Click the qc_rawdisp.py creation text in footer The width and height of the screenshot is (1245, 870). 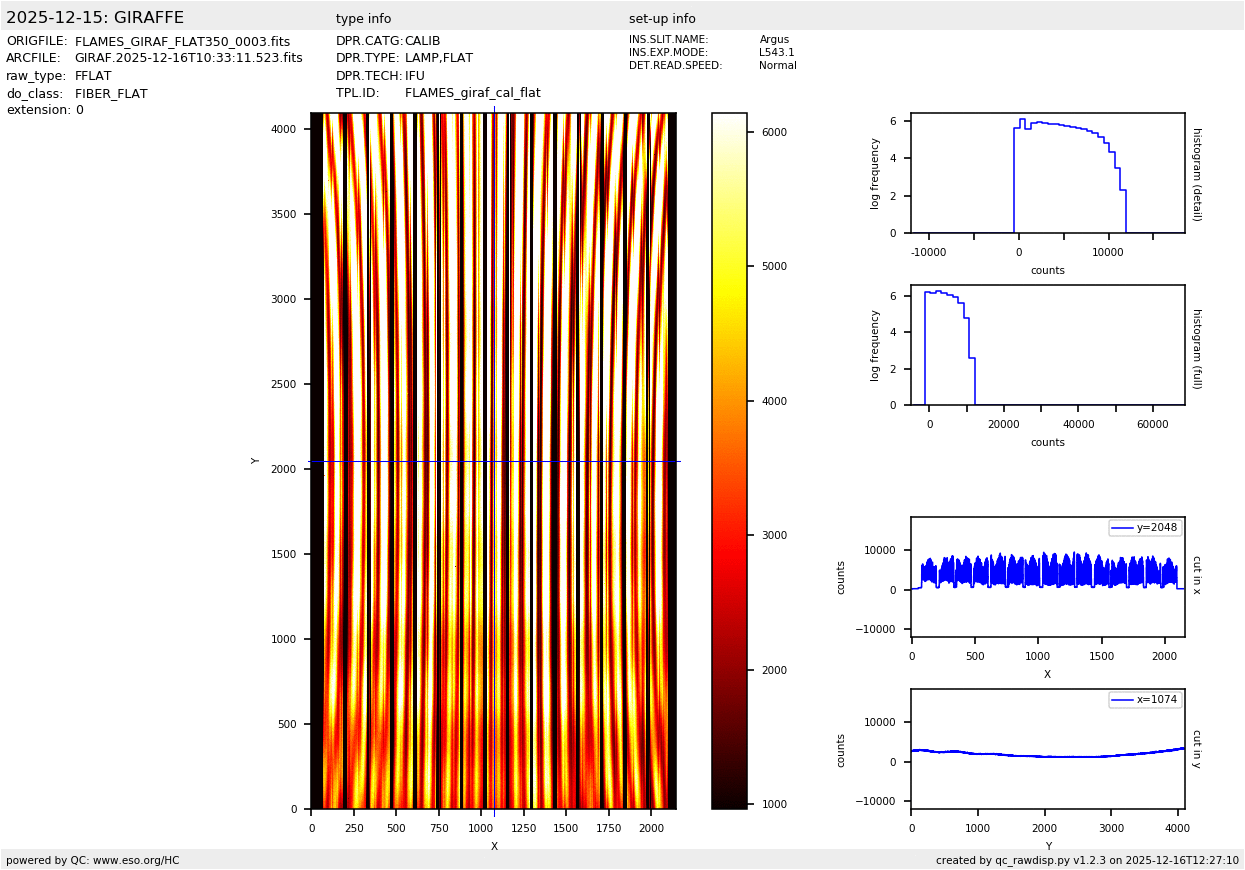pyautogui.click(x=1087, y=860)
